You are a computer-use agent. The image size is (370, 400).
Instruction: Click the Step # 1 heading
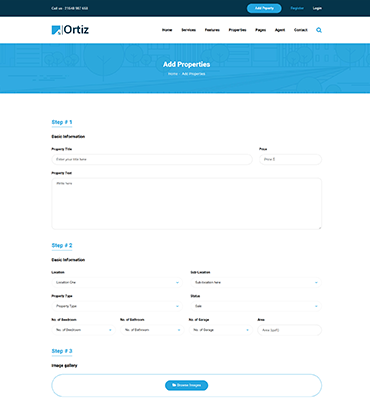pyautogui.click(x=62, y=122)
